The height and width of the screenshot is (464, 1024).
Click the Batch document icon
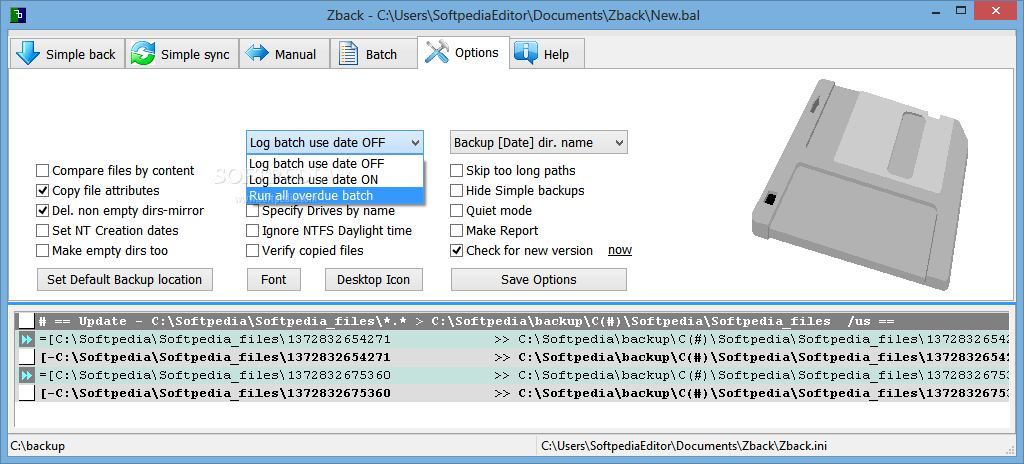(x=348, y=54)
